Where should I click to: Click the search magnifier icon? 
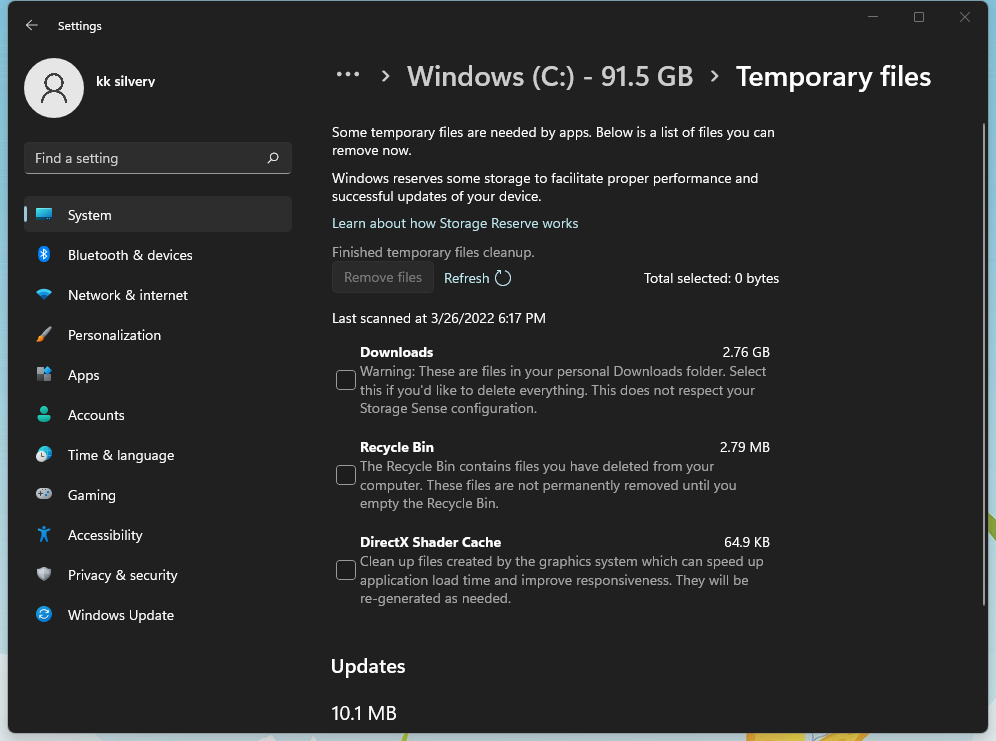[273, 158]
